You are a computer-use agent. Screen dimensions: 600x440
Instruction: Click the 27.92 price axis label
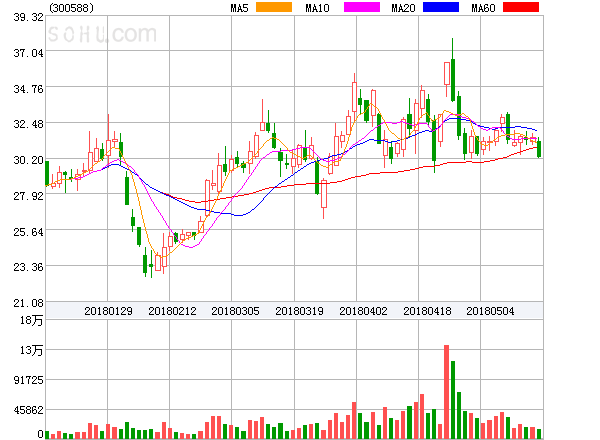(28, 196)
